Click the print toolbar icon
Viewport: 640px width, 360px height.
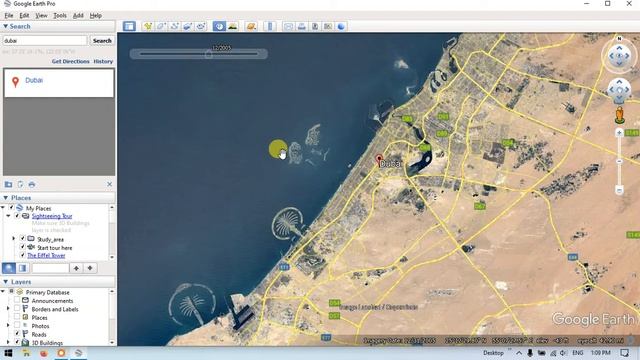pos(301,27)
